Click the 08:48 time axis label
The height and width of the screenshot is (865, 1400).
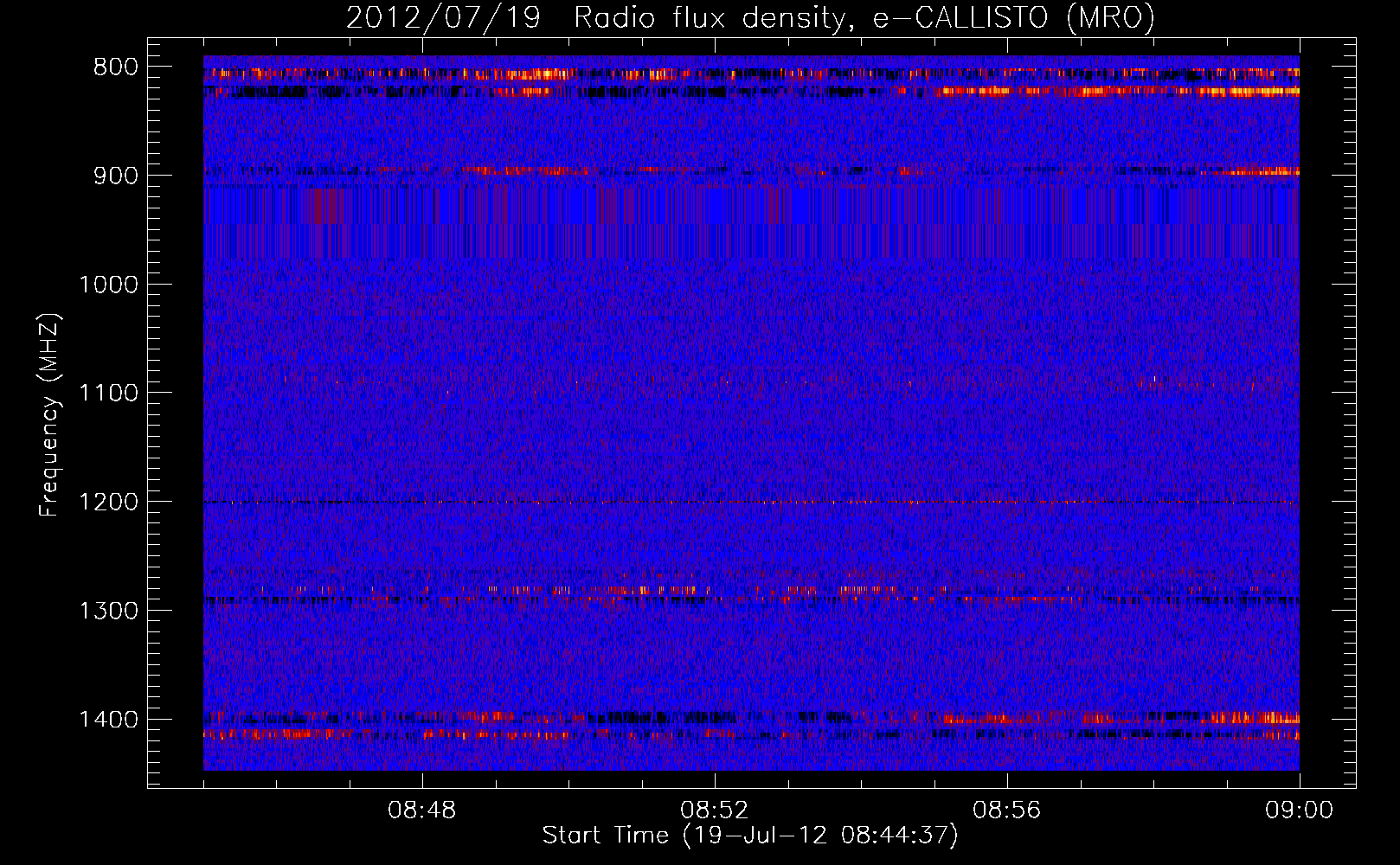(422, 811)
